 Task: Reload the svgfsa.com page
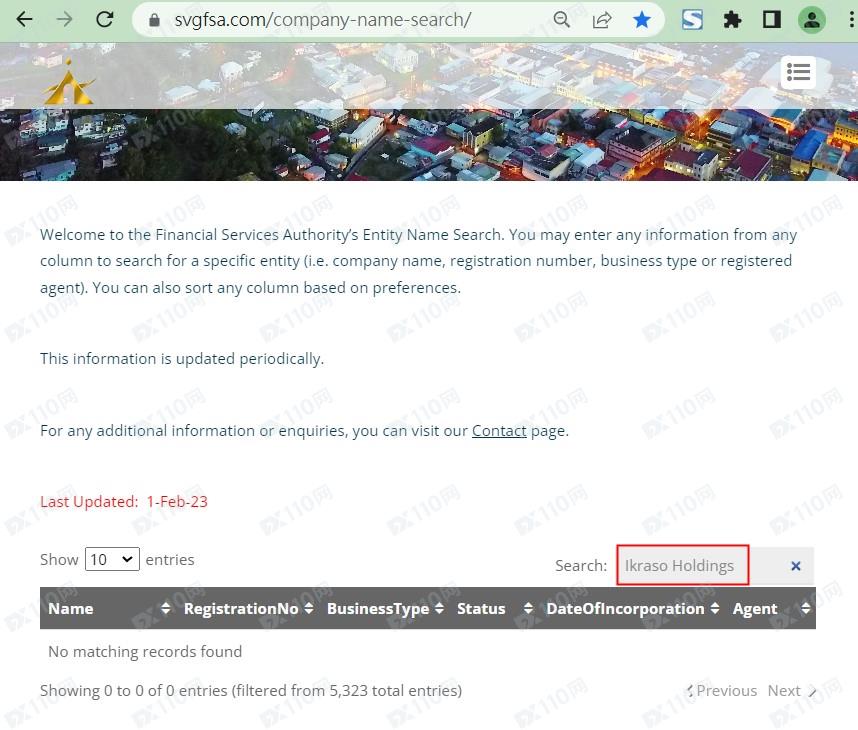click(x=105, y=20)
